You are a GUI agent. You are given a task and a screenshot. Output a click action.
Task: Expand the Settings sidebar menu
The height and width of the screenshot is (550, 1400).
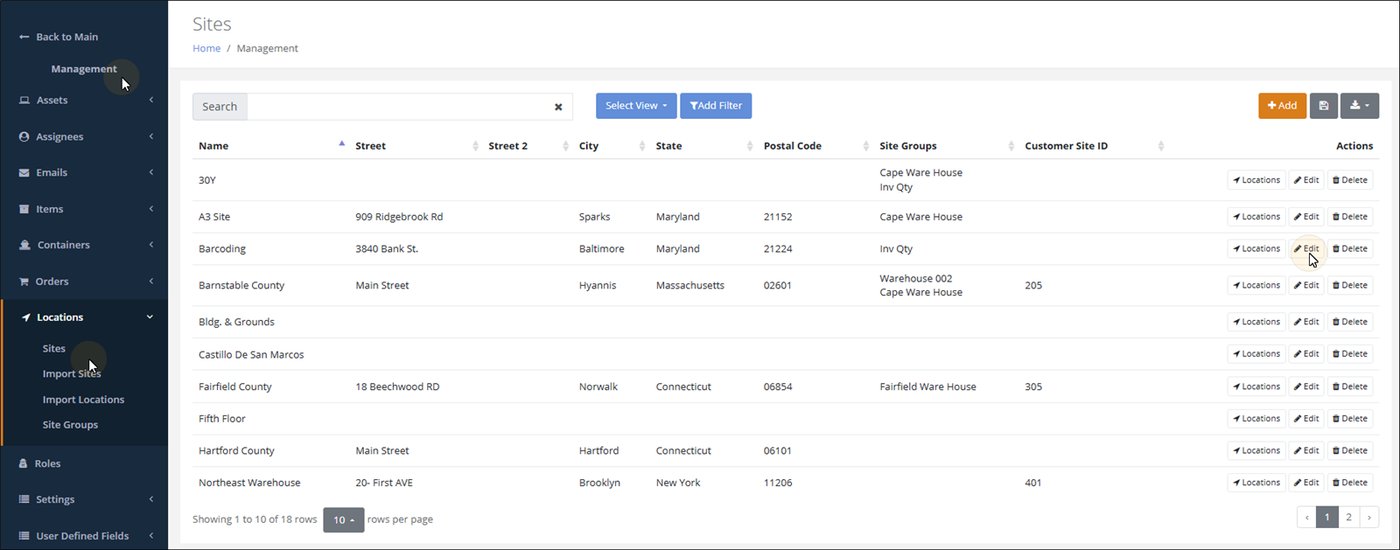coord(84,499)
